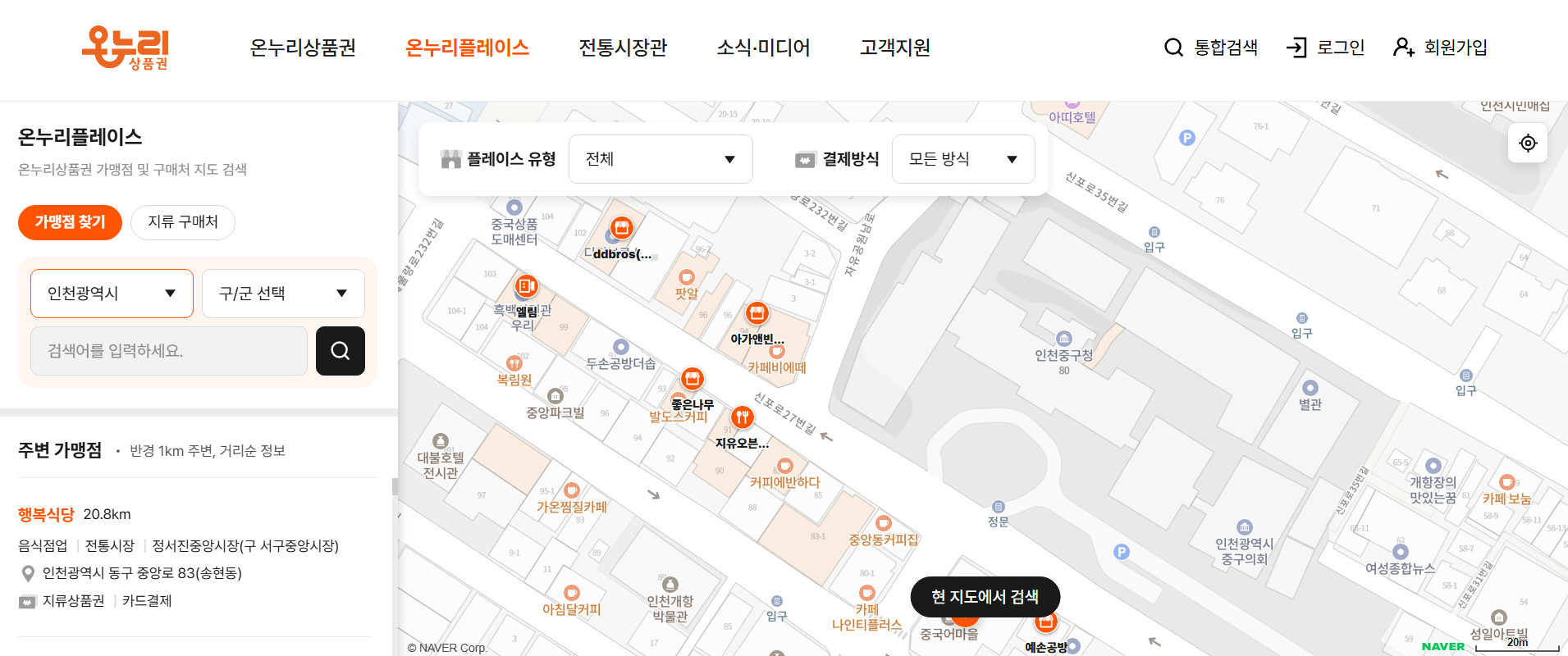
Task: Click the 복림원 restaurant map icon
Action: point(514,363)
